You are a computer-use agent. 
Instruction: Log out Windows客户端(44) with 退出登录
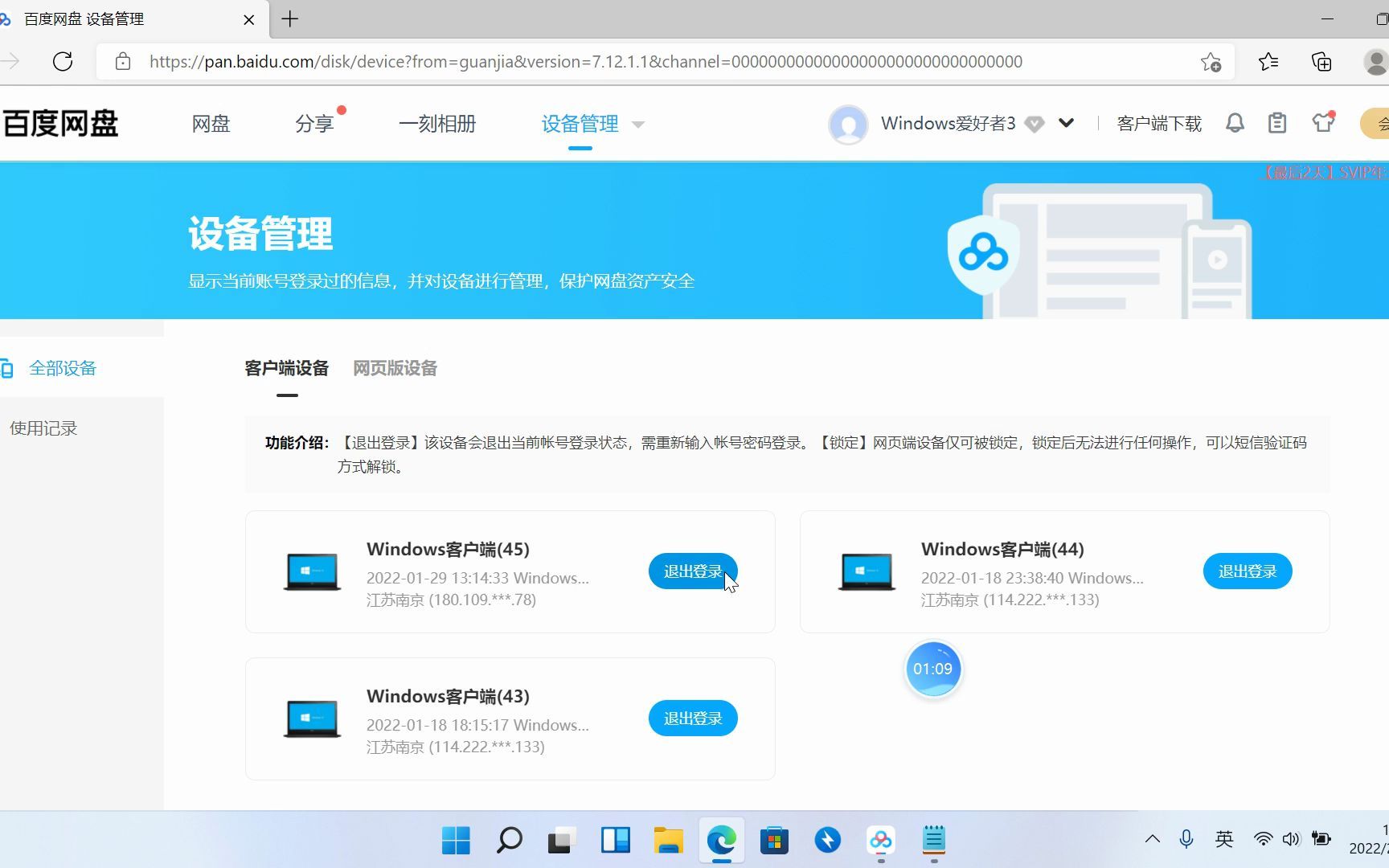click(1248, 571)
